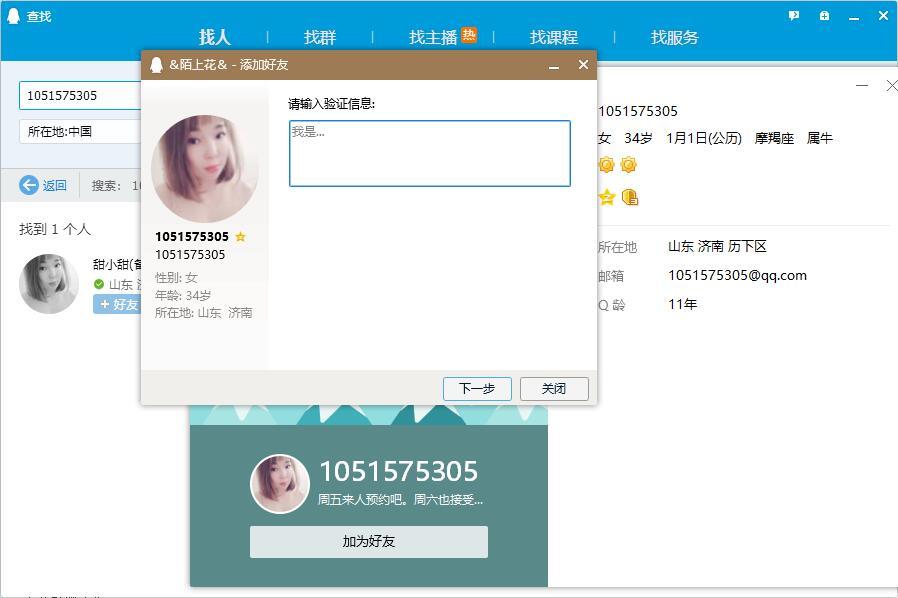Click the signature 周五来人预约吧。周六也接受...
This screenshot has width=898, height=598.
click(400, 499)
